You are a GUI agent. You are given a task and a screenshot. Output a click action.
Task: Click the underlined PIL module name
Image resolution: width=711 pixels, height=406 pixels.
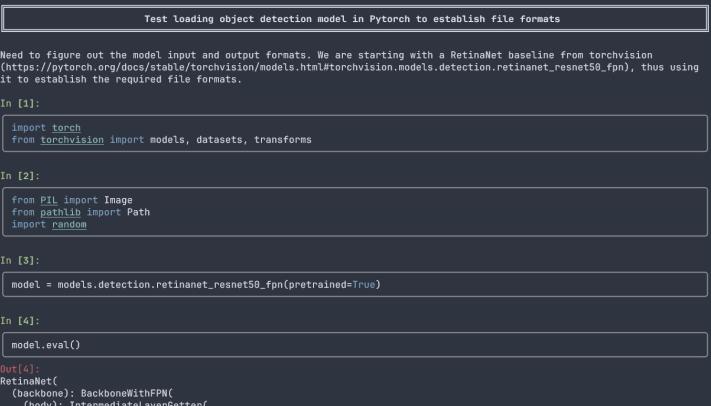[49, 200]
